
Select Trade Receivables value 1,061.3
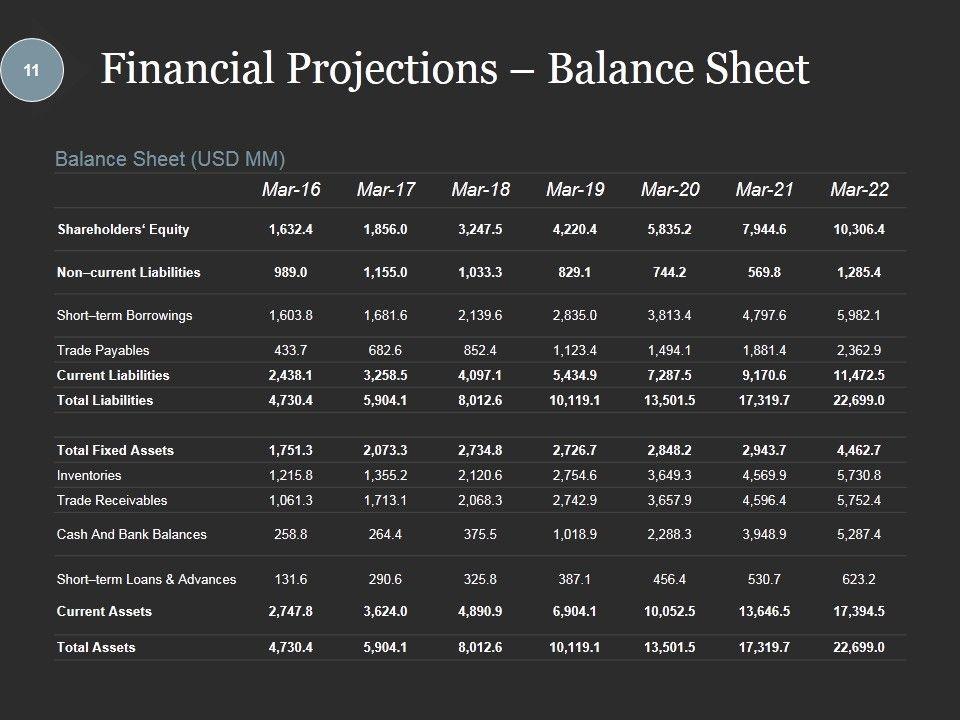pos(291,500)
